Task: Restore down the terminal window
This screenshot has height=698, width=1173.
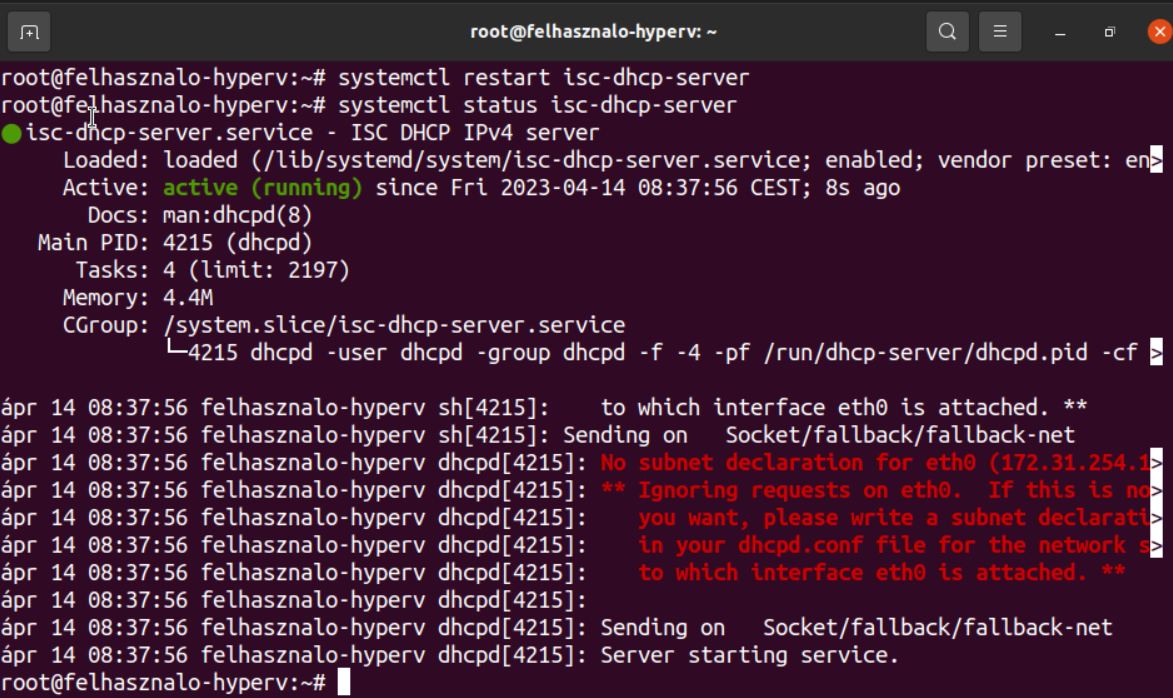Action: coord(1109,33)
